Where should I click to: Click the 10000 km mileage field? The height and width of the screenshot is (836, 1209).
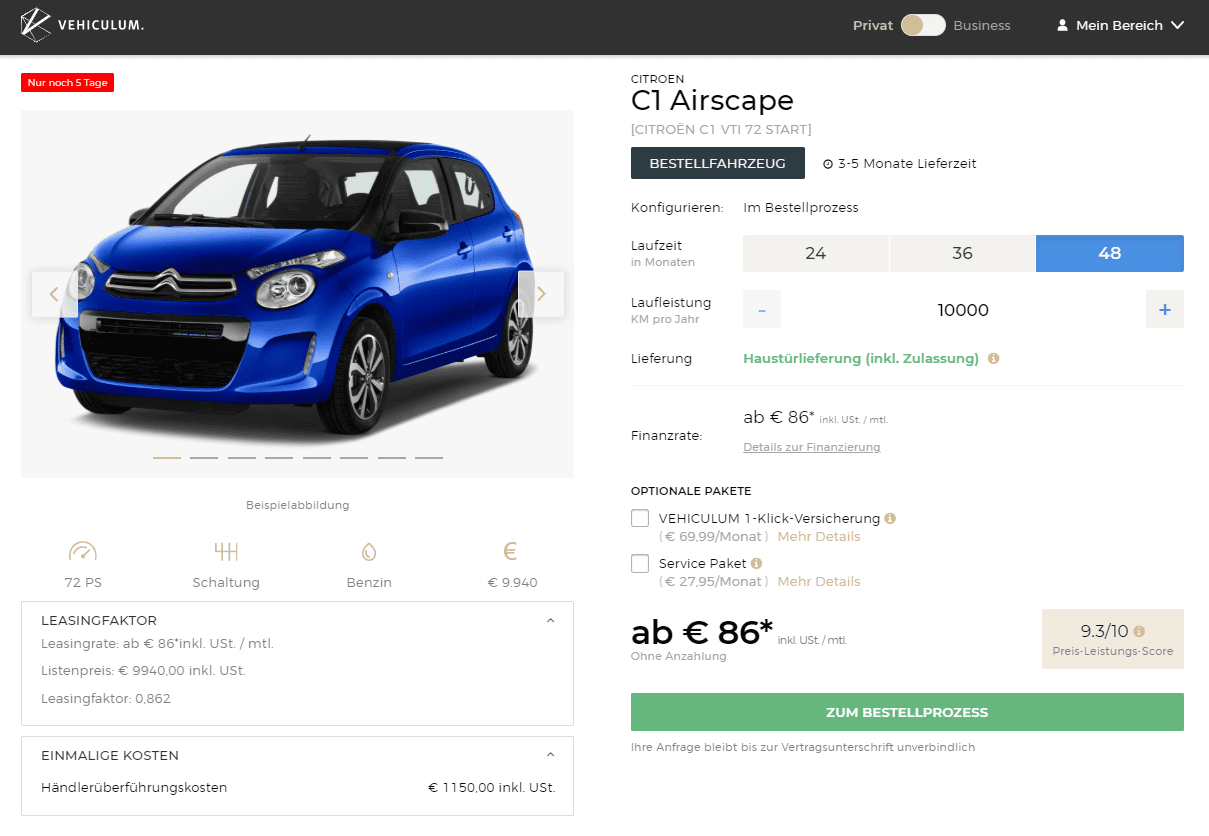click(x=963, y=310)
